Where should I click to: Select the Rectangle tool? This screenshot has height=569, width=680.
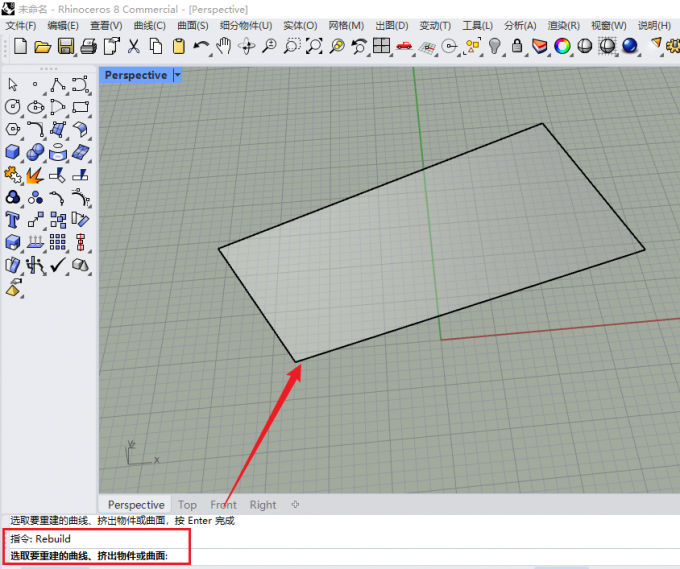point(81,107)
